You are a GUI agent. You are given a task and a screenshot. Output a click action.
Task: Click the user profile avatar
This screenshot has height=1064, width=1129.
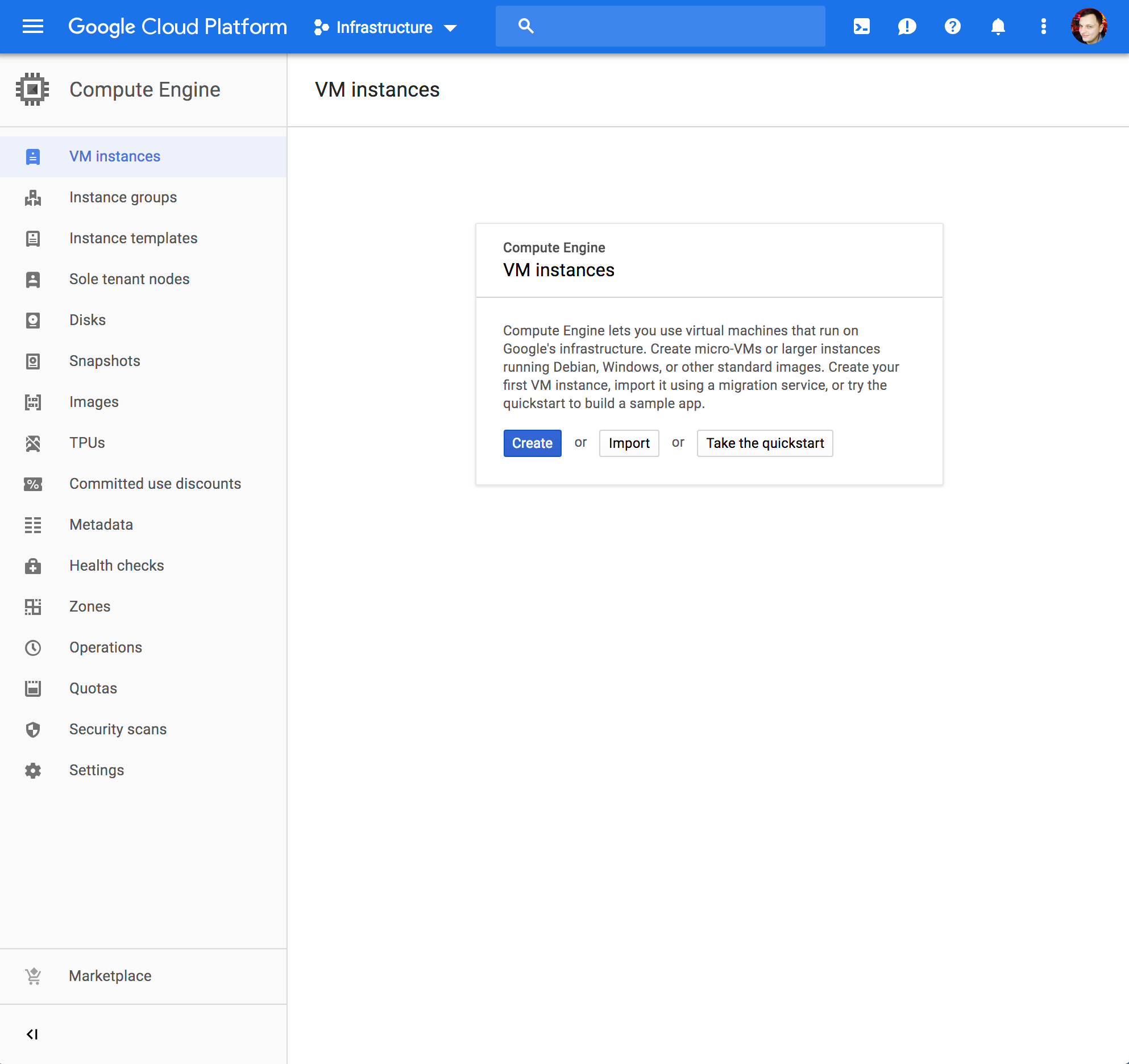[x=1089, y=27]
